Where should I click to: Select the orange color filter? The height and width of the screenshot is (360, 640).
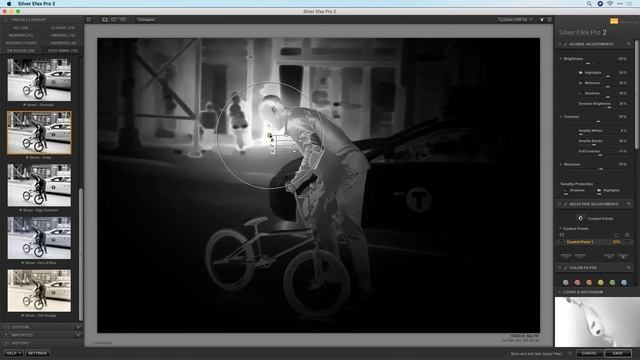click(589, 282)
